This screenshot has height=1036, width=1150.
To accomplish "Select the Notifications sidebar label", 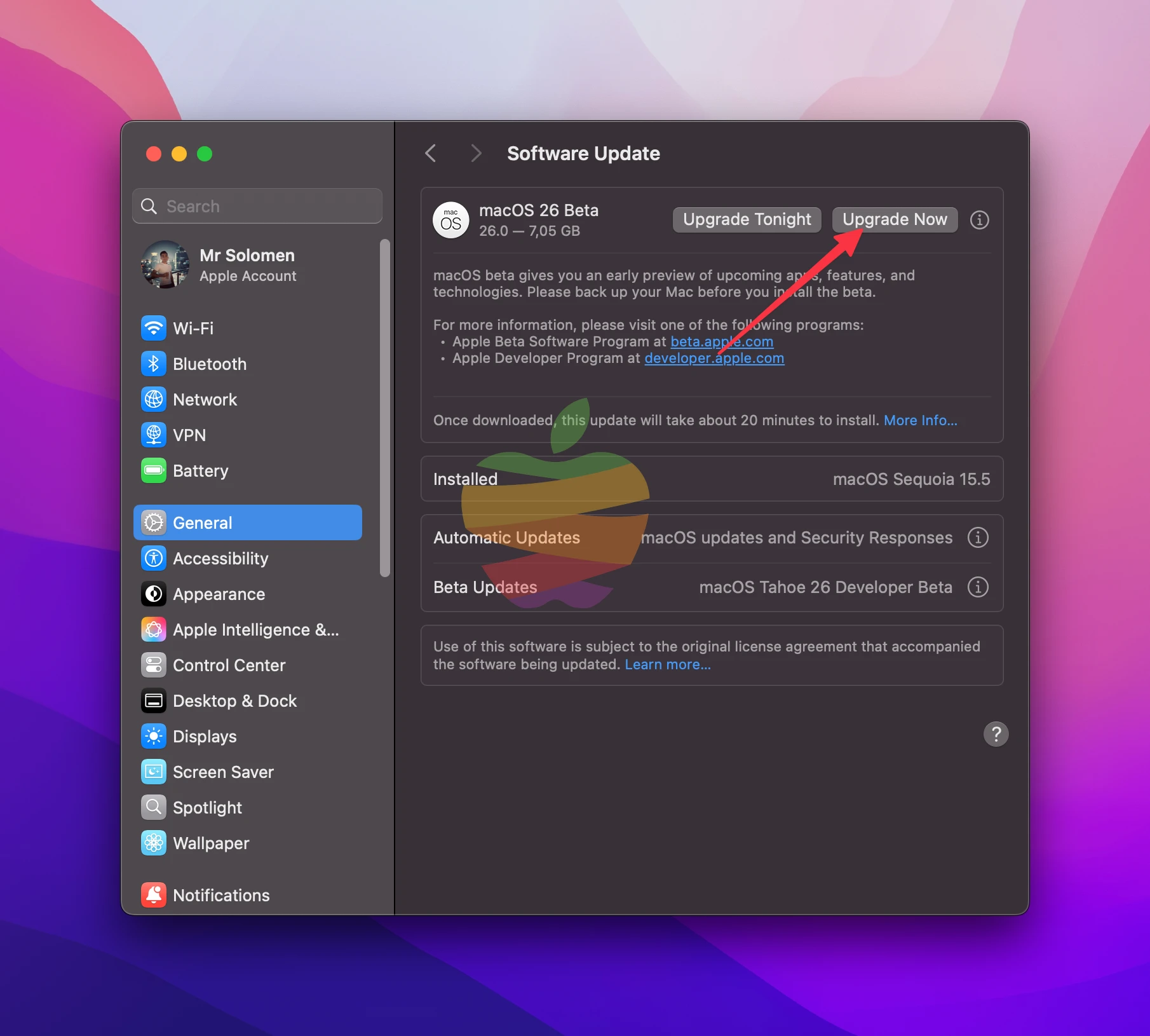I will tap(221, 896).
